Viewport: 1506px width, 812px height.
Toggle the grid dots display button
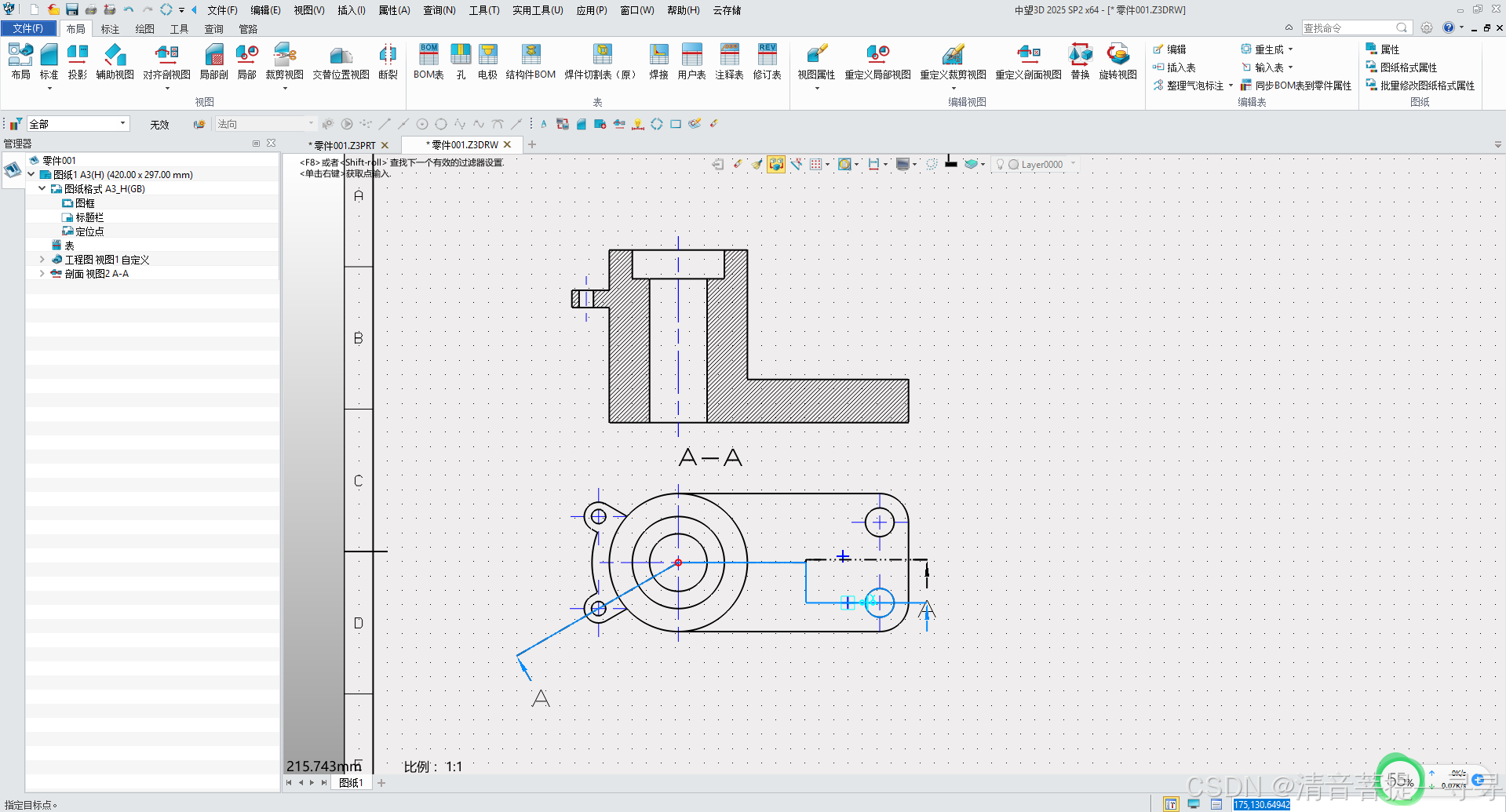coord(816,164)
